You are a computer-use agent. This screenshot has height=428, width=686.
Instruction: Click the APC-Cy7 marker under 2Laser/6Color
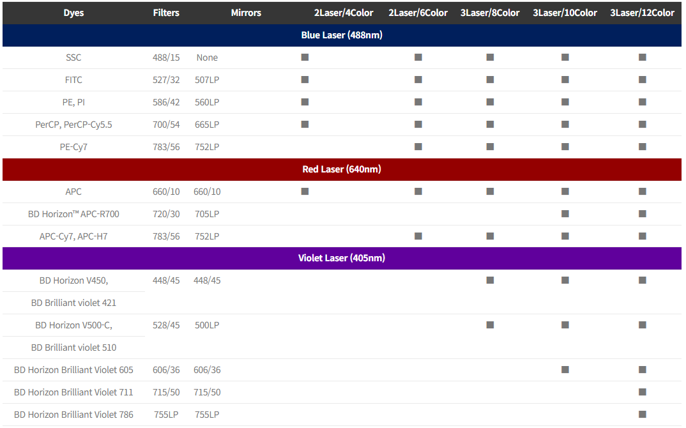click(418, 236)
